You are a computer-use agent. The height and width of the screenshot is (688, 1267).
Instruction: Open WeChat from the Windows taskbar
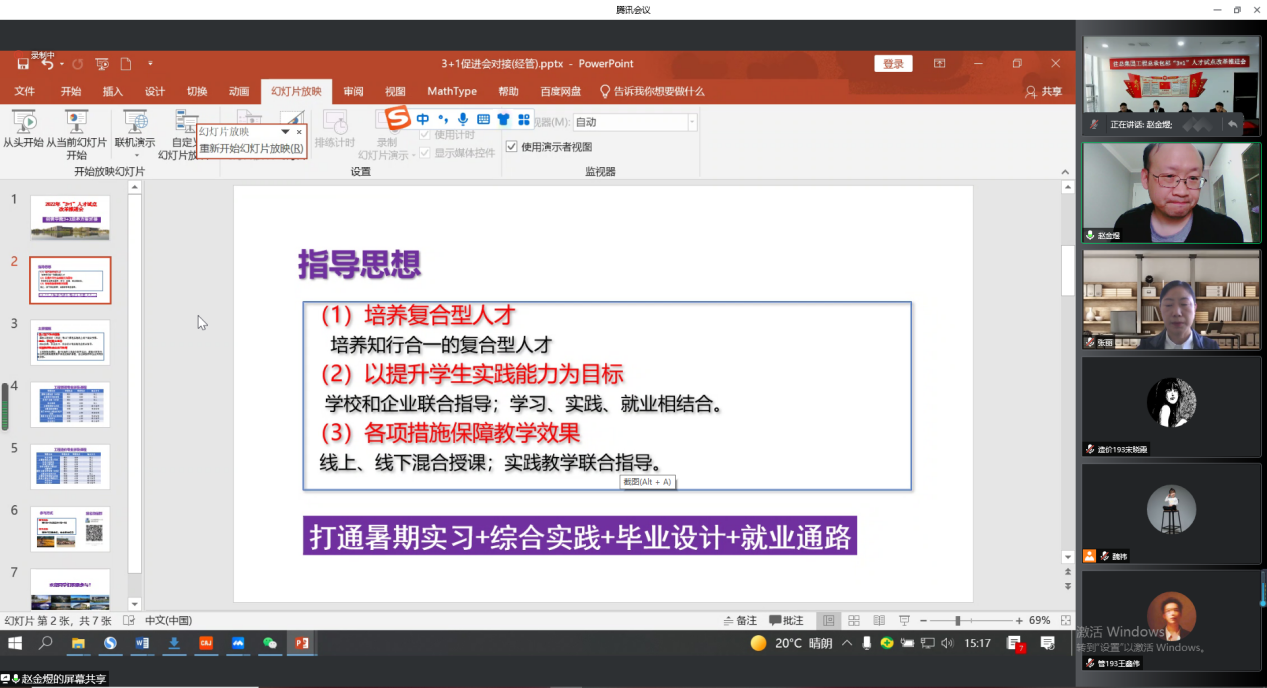(269, 643)
